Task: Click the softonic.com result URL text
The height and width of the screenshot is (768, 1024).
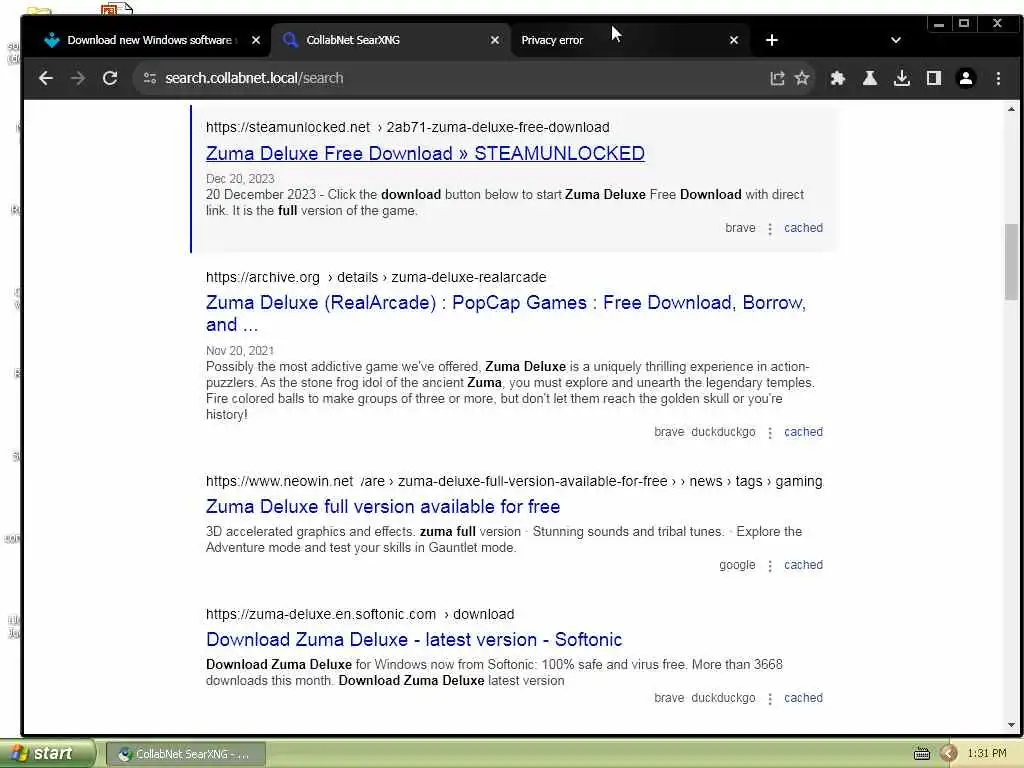Action: pyautogui.click(x=360, y=615)
